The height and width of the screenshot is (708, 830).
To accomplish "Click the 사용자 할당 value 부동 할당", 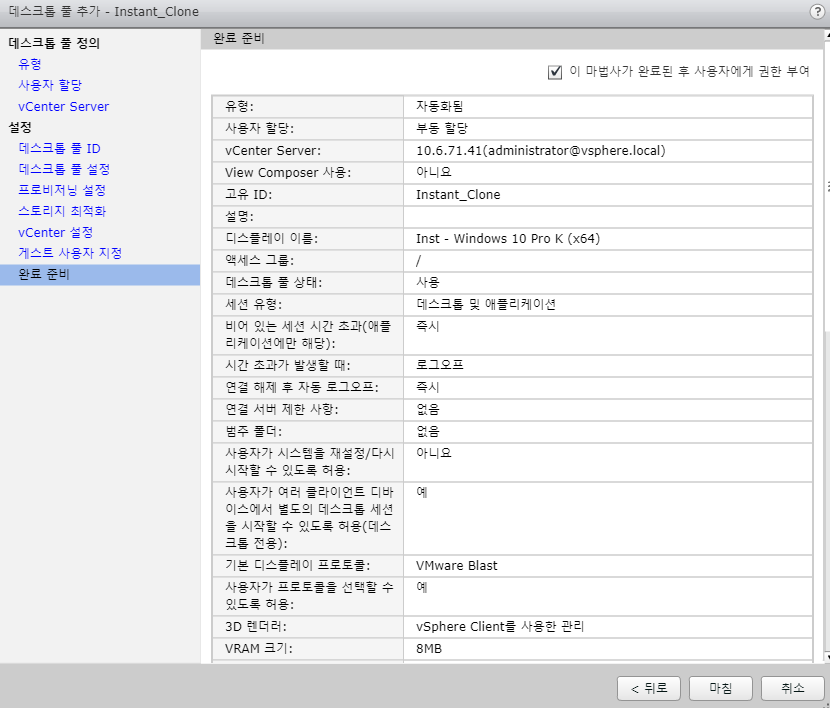I will tap(442, 129).
